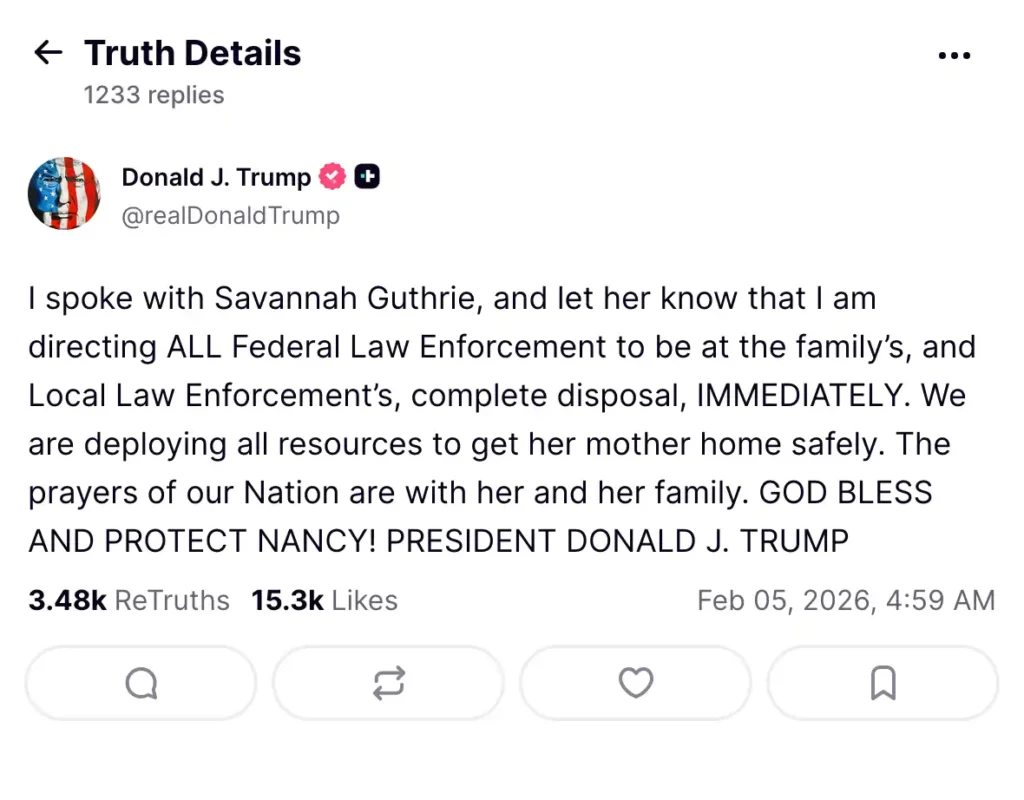
Task: Click the Feb 05, 2026 timestamp
Action: click(x=845, y=600)
